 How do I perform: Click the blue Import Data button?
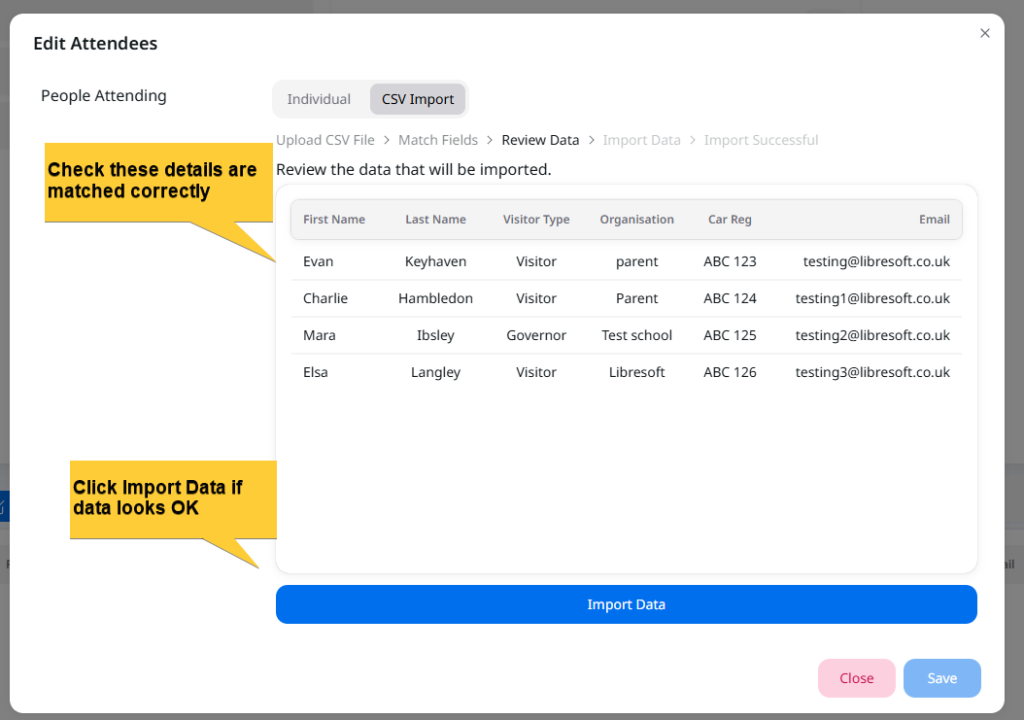[626, 604]
